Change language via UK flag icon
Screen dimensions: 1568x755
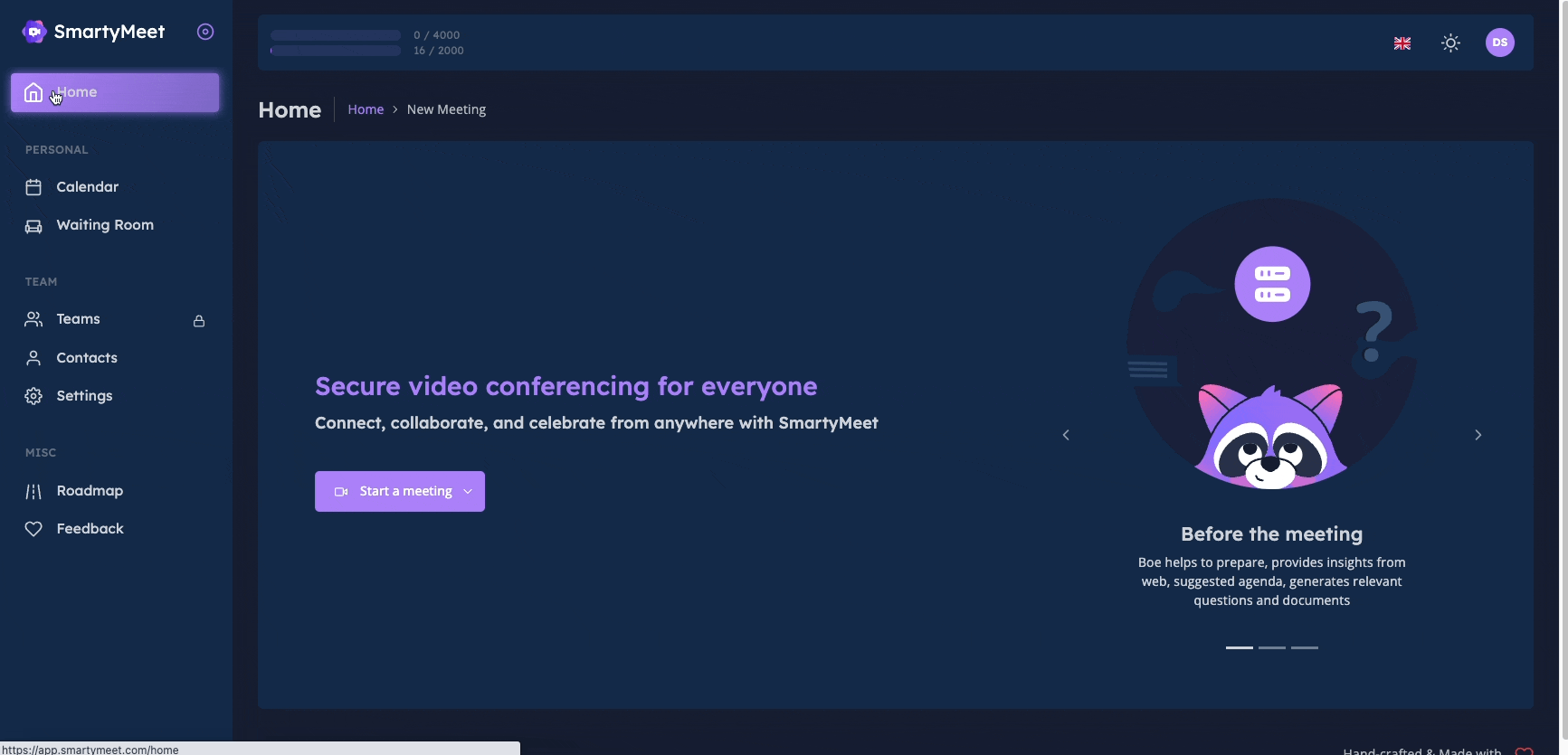pos(1402,43)
